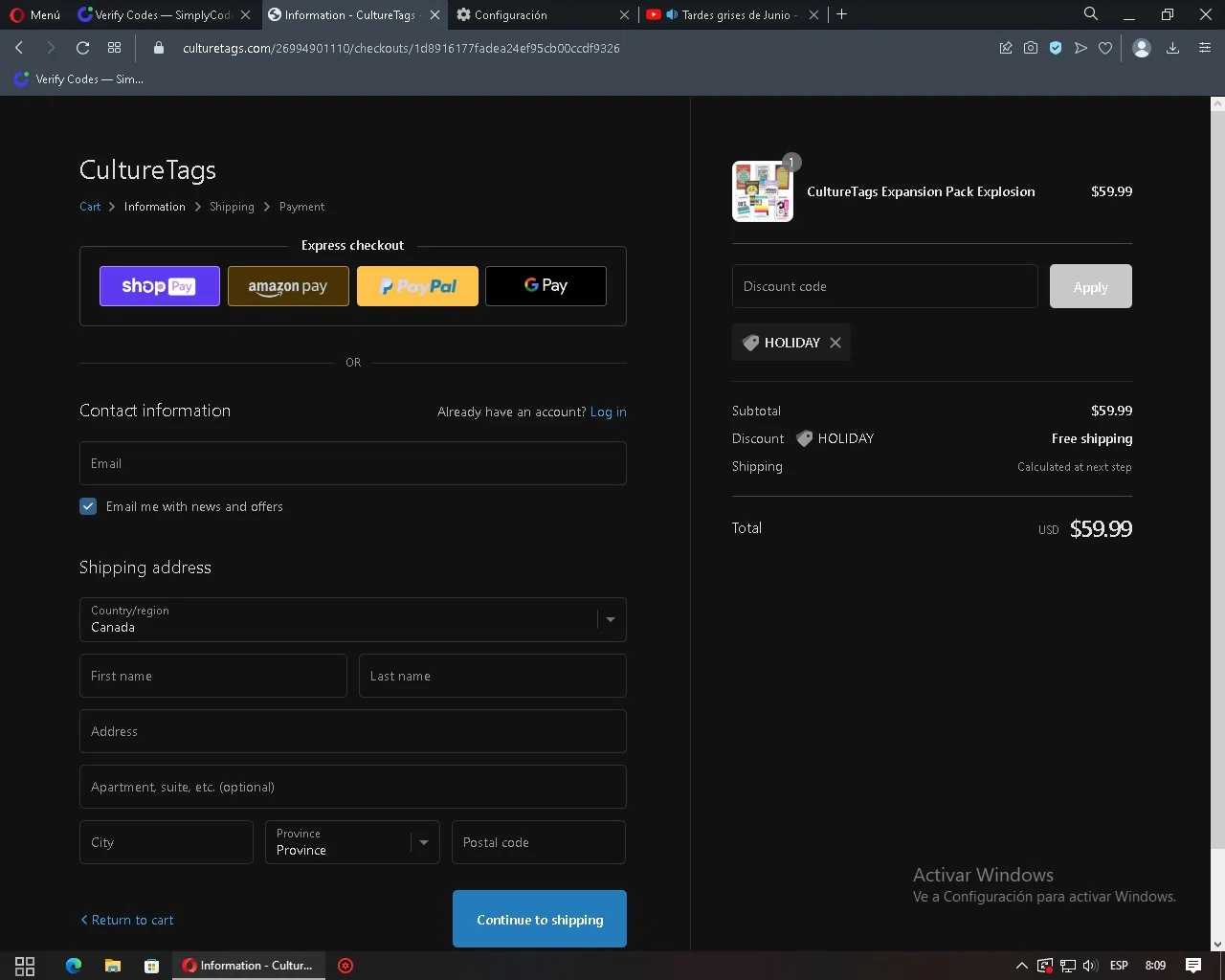Pay with the Amazon Pay button

pos(288,286)
